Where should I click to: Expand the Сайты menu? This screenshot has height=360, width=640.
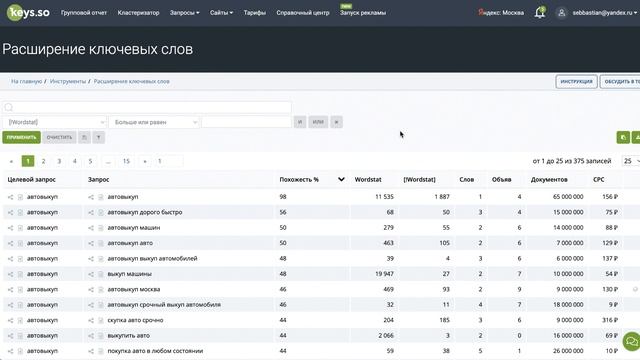(221, 13)
